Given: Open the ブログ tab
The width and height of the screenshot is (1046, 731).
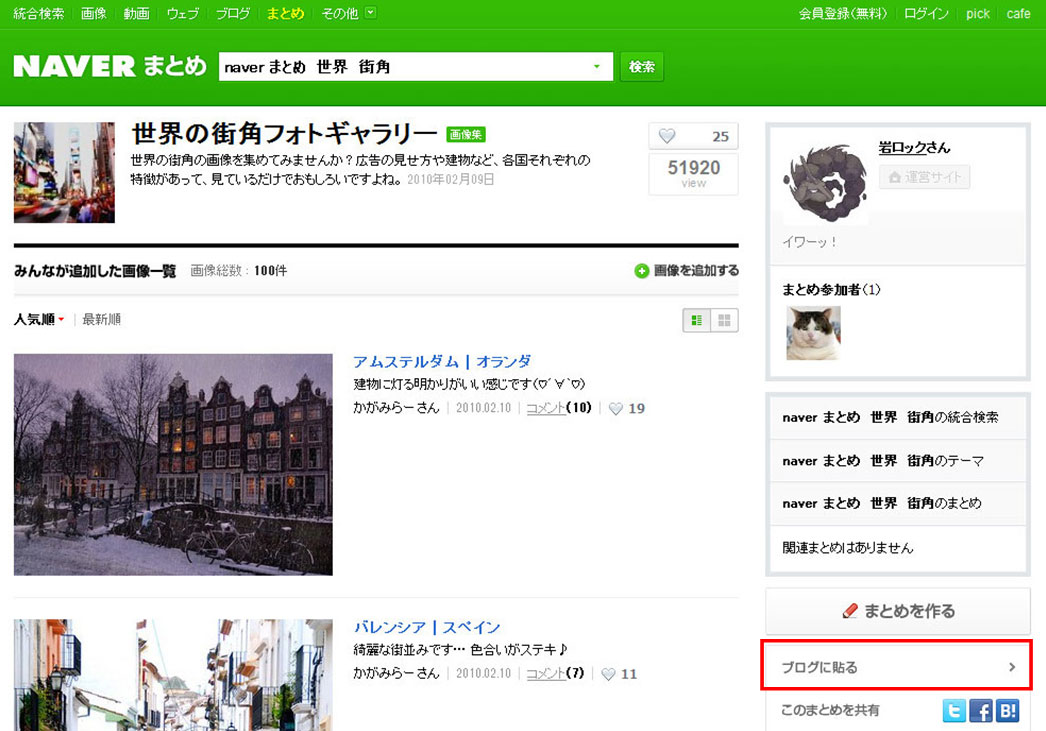Looking at the screenshot, I should pos(233,13).
